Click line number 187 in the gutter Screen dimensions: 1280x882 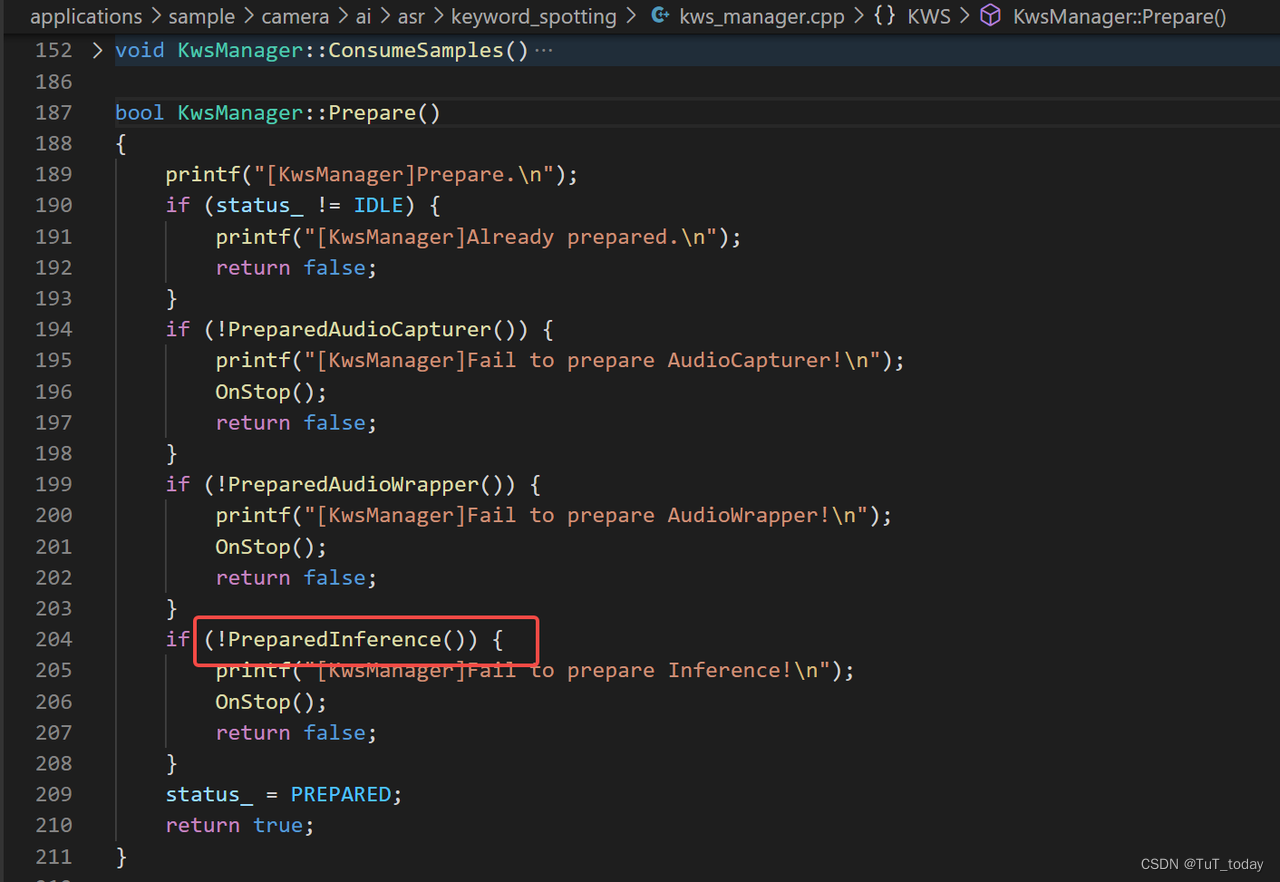(x=54, y=112)
